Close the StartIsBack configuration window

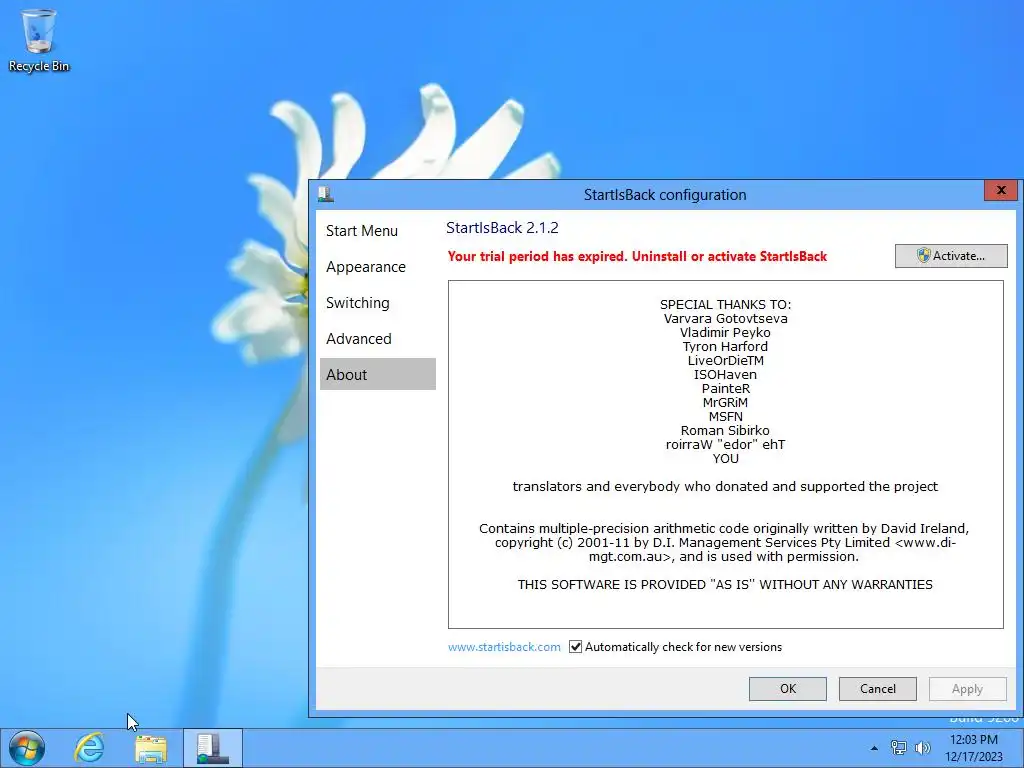[1000, 190]
